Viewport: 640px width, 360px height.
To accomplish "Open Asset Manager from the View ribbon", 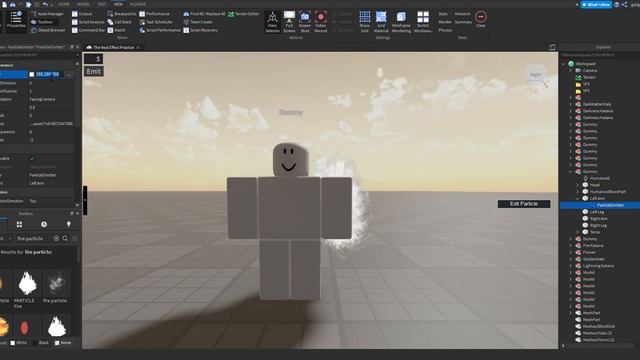I will click(47, 14).
